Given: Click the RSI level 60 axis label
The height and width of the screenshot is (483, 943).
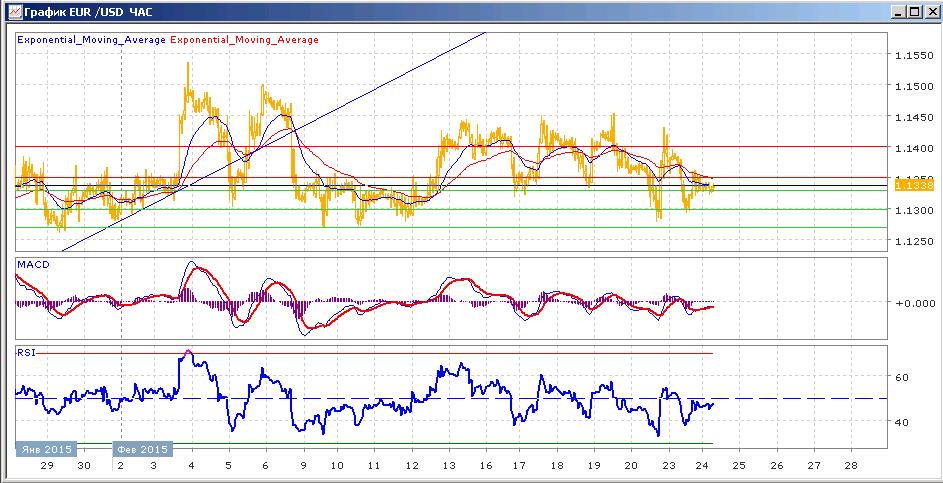Looking at the screenshot, I should (x=902, y=377).
